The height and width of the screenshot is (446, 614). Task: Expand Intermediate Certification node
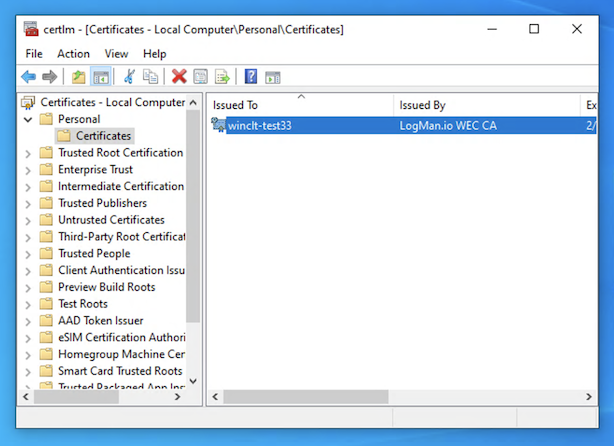[x=28, y=187]
